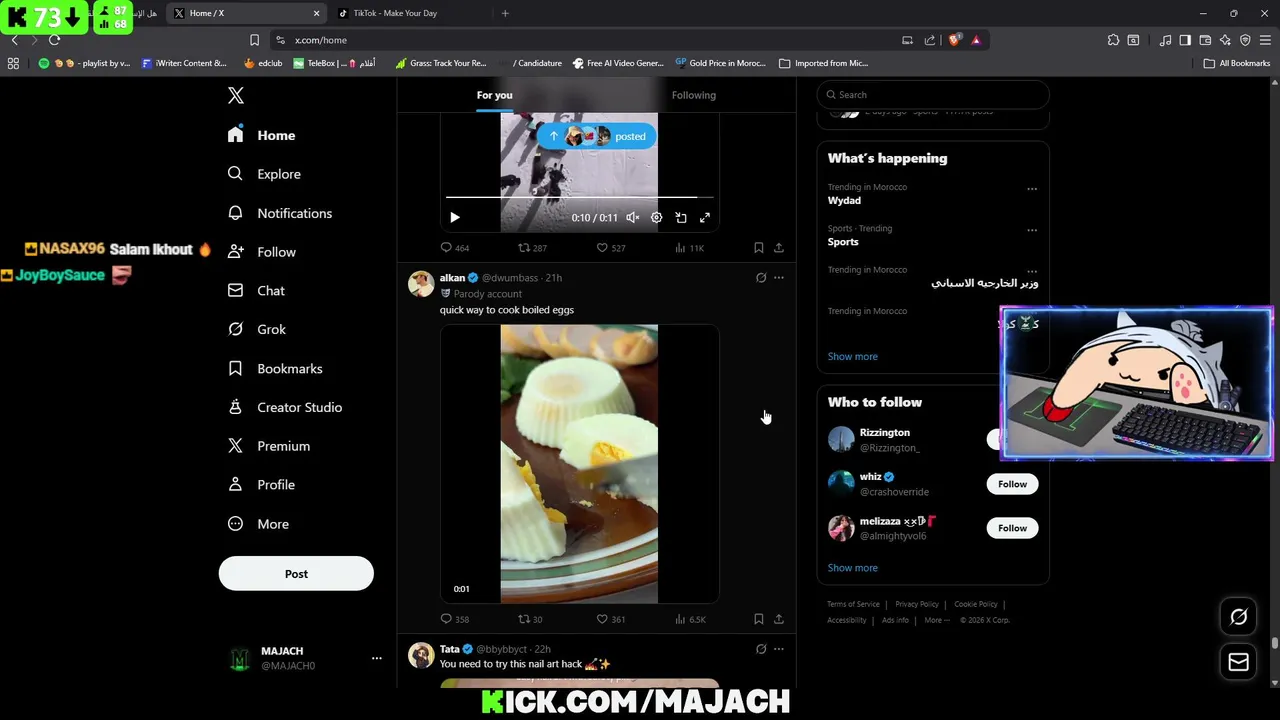Expand the footer More menu

tap(937, 620)
